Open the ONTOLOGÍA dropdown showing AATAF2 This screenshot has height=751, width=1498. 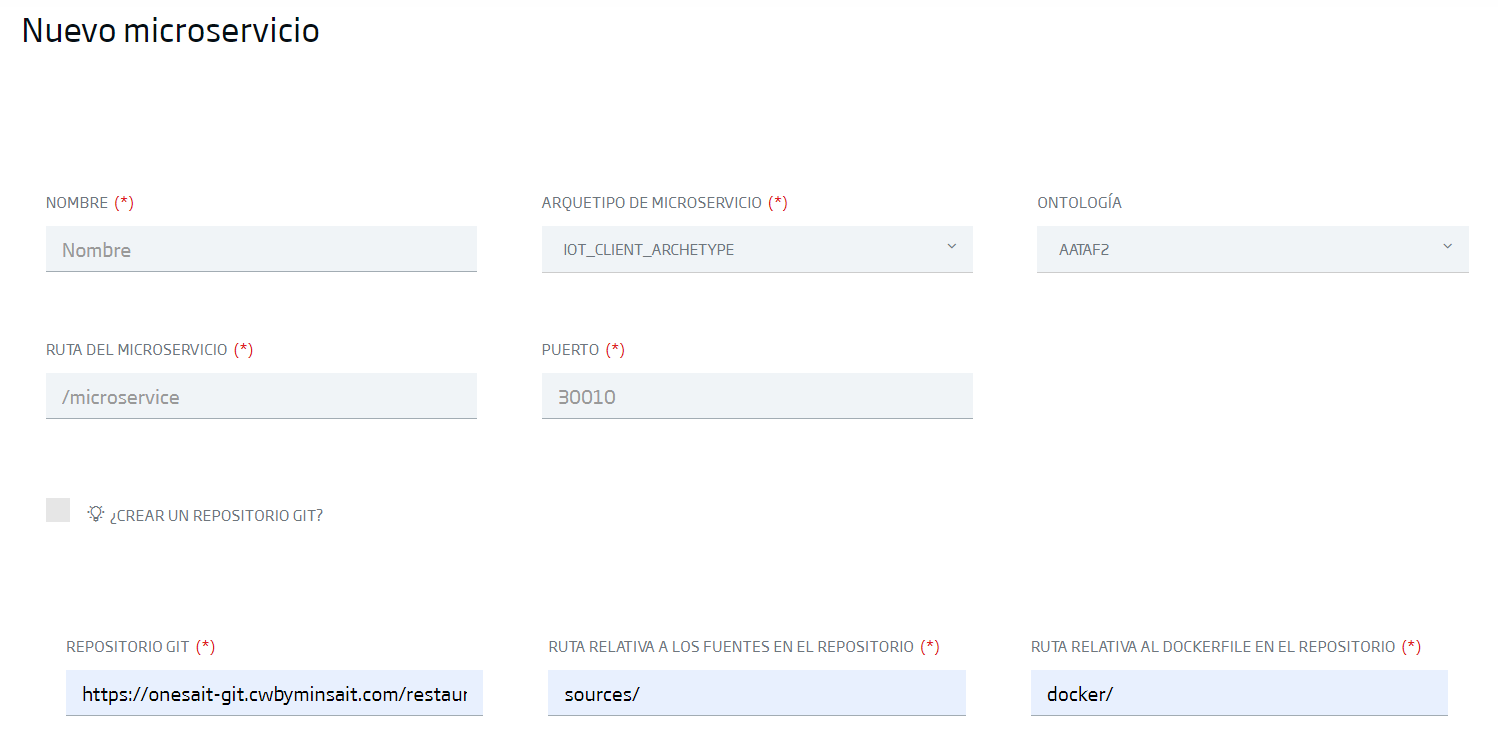1252,248
